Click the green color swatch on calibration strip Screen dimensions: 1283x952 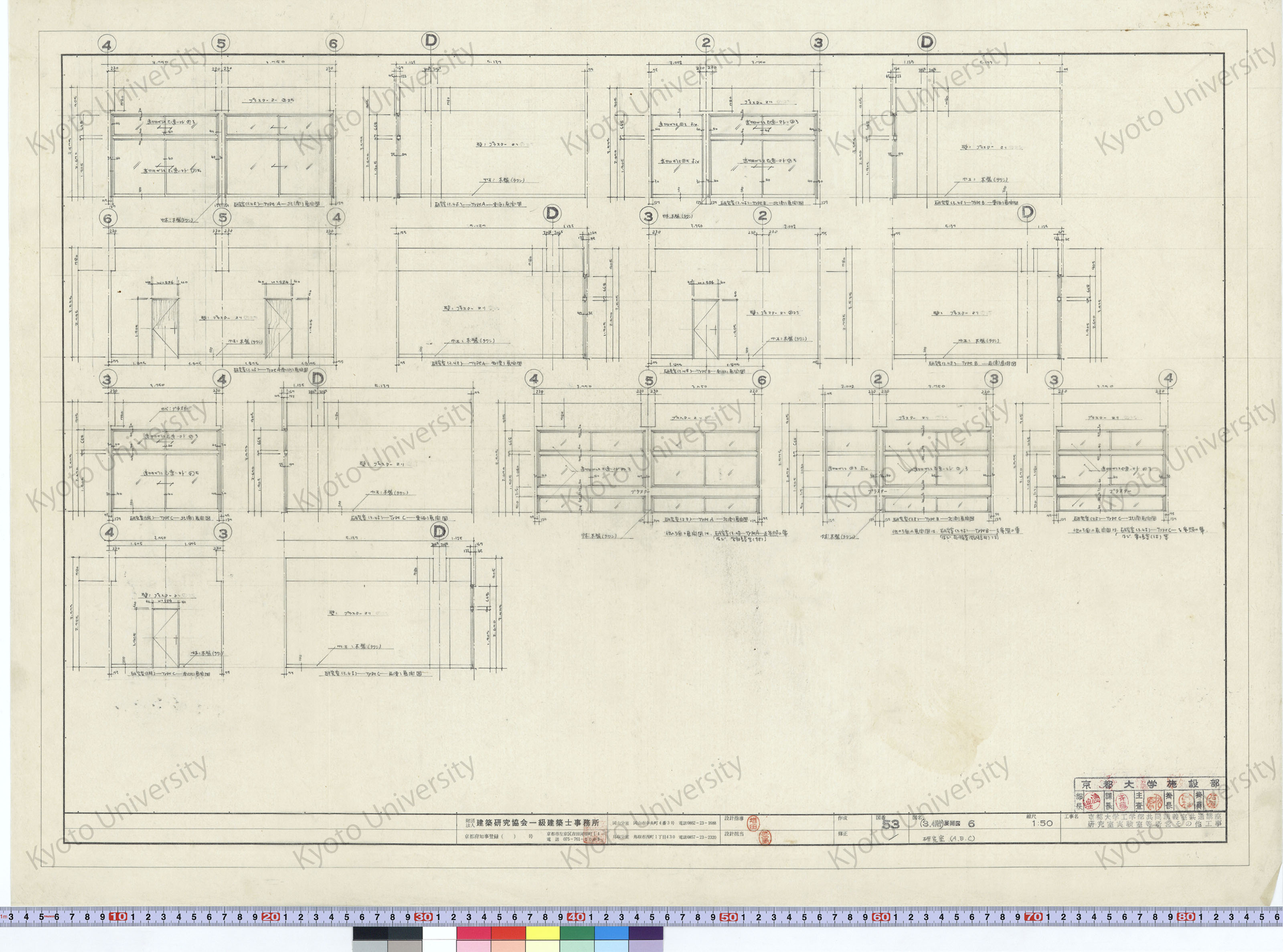click(x=577, y=933)
